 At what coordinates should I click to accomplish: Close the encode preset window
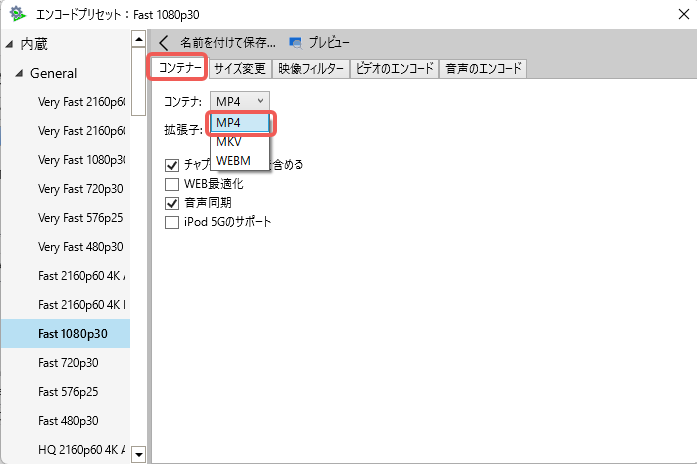(673, 14)
